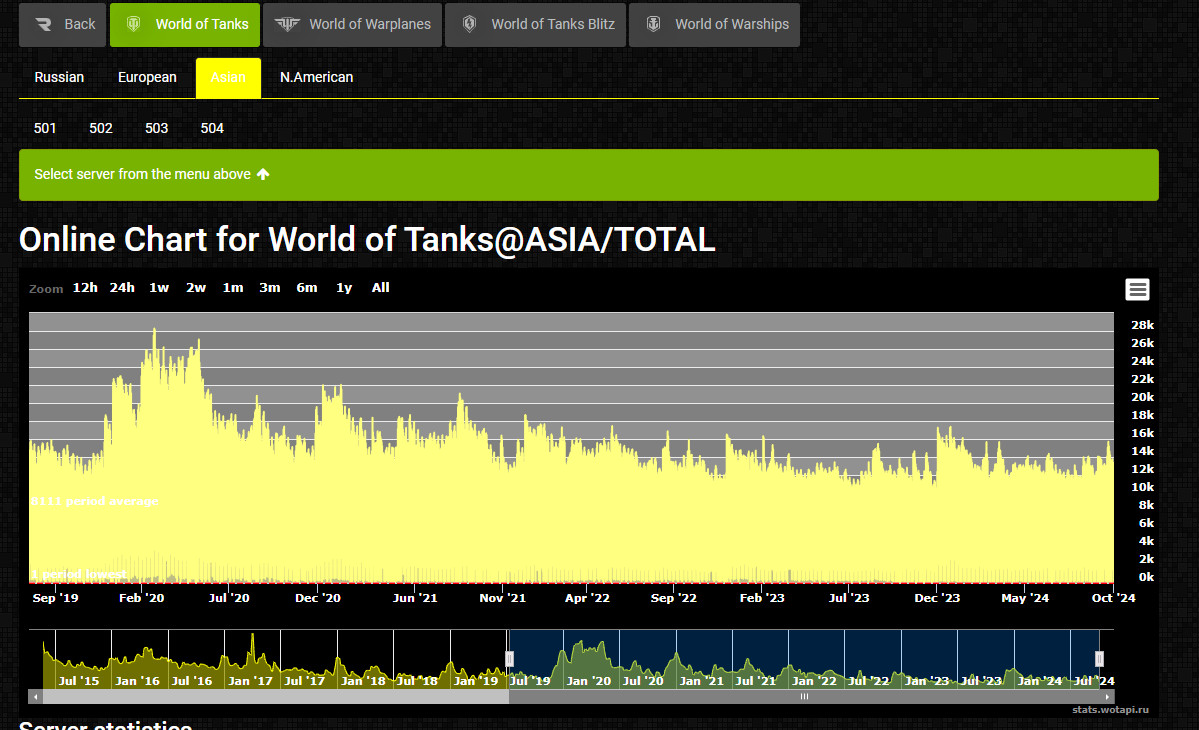Click the navigator scrollbar left arrow
Screen dimensions: 1199x730
click(x=35, y=697)
